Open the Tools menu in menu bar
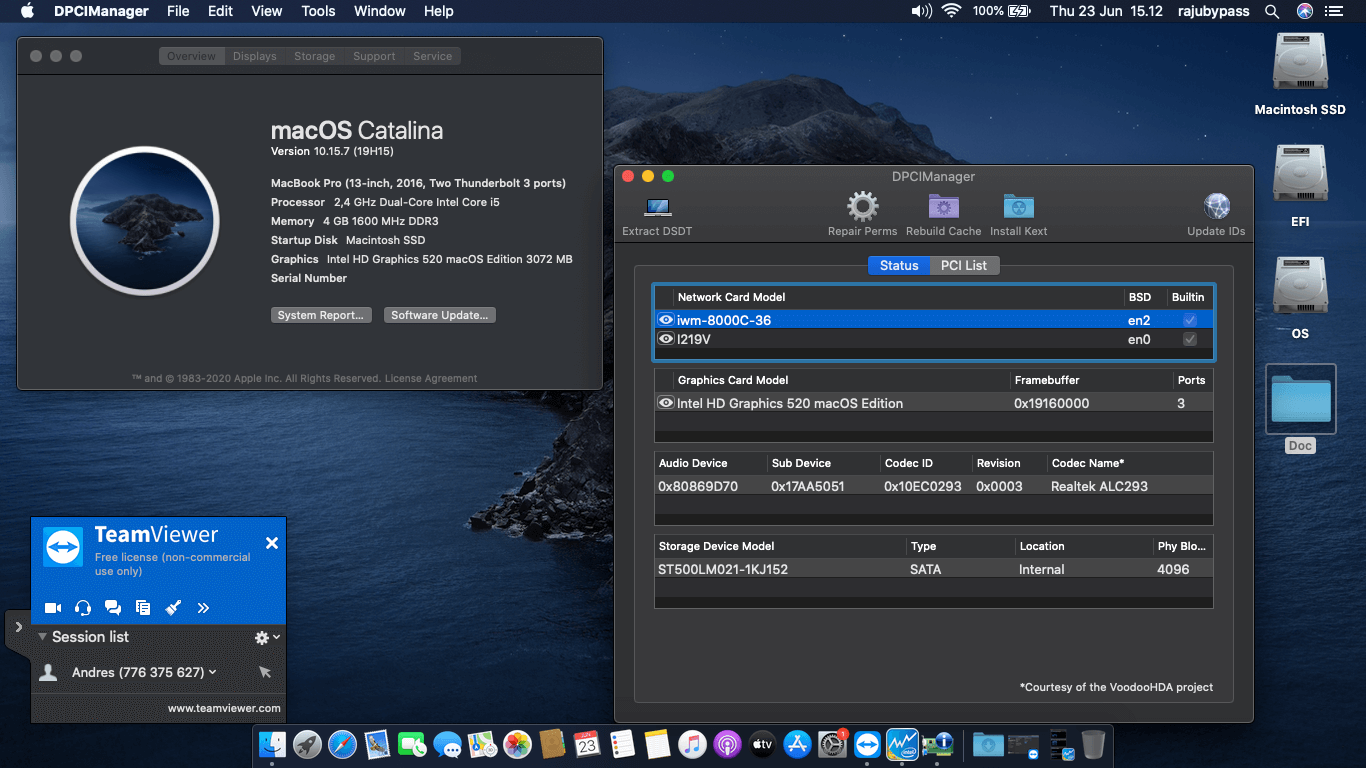Viewport: 1366px width, 768px height. (318, 11)
